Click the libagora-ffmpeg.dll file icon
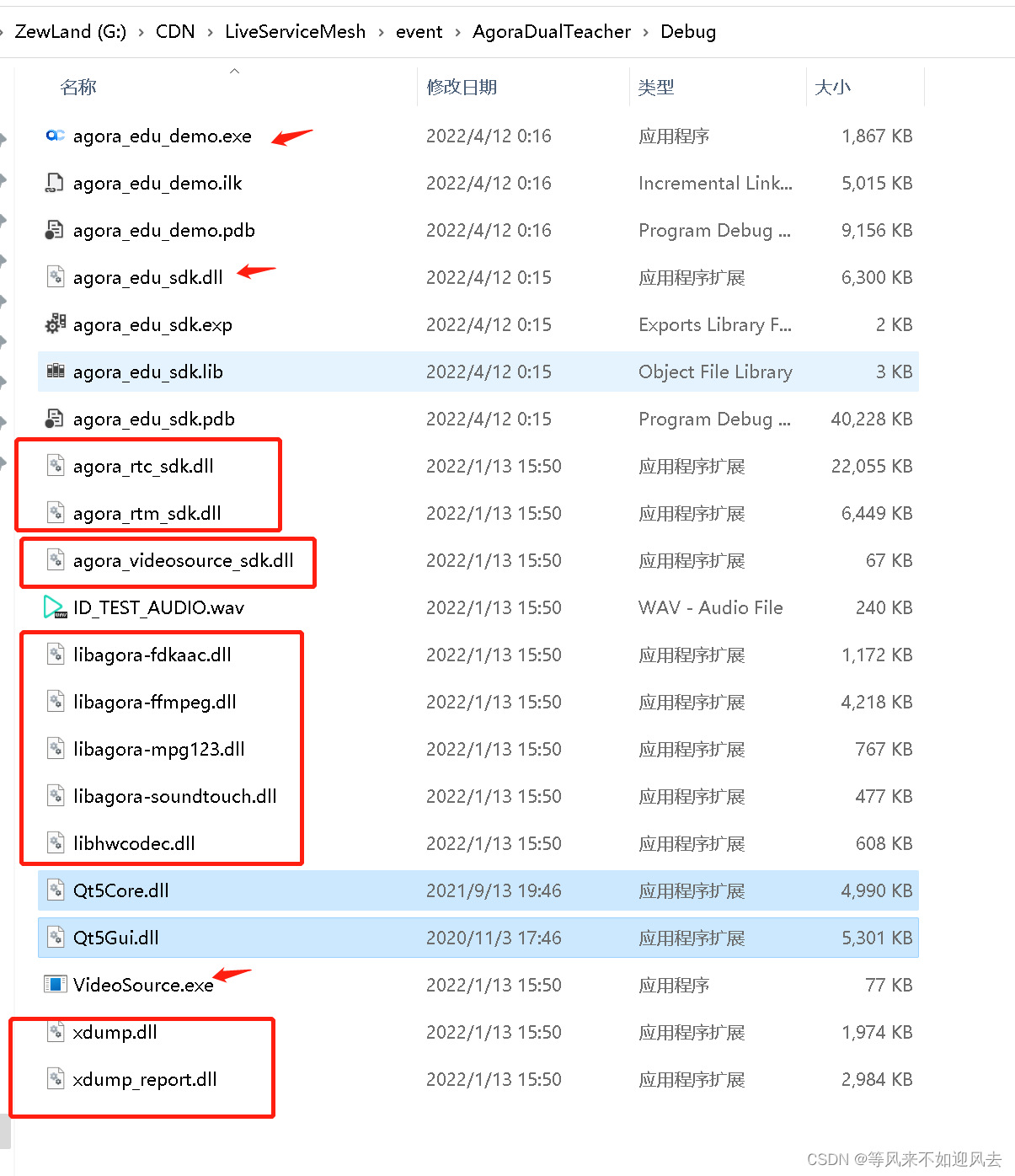Image resolution: width=1015 pixels, height=1176 pixels. pyautogui.click(x=55, y=702)
